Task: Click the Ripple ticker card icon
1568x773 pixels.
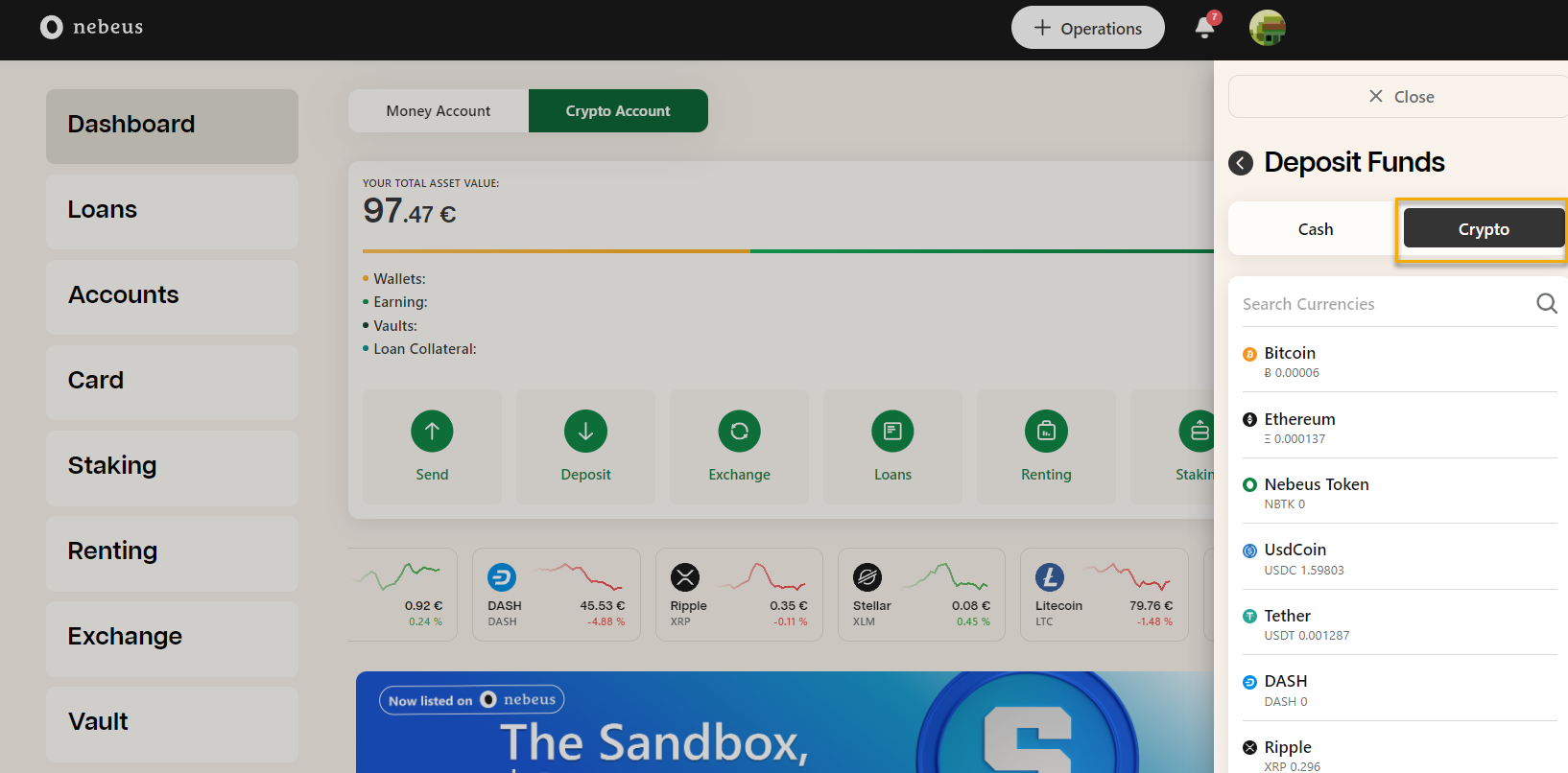Action: tap(685, 577)
